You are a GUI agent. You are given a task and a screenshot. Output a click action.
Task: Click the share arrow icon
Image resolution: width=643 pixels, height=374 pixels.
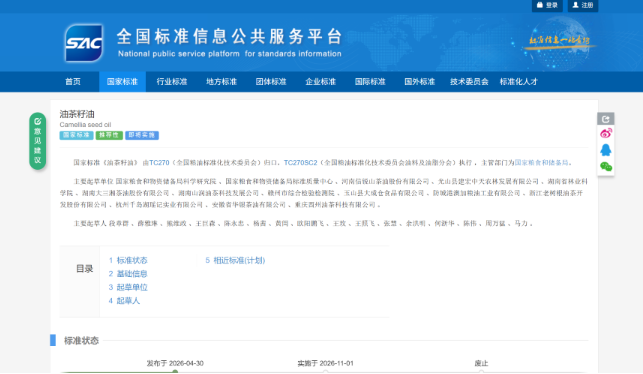[606, 119]
